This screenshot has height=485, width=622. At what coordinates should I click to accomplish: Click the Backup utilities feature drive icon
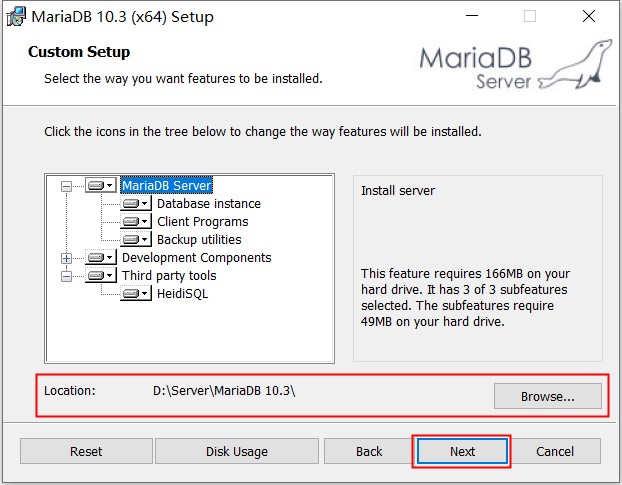136,240
